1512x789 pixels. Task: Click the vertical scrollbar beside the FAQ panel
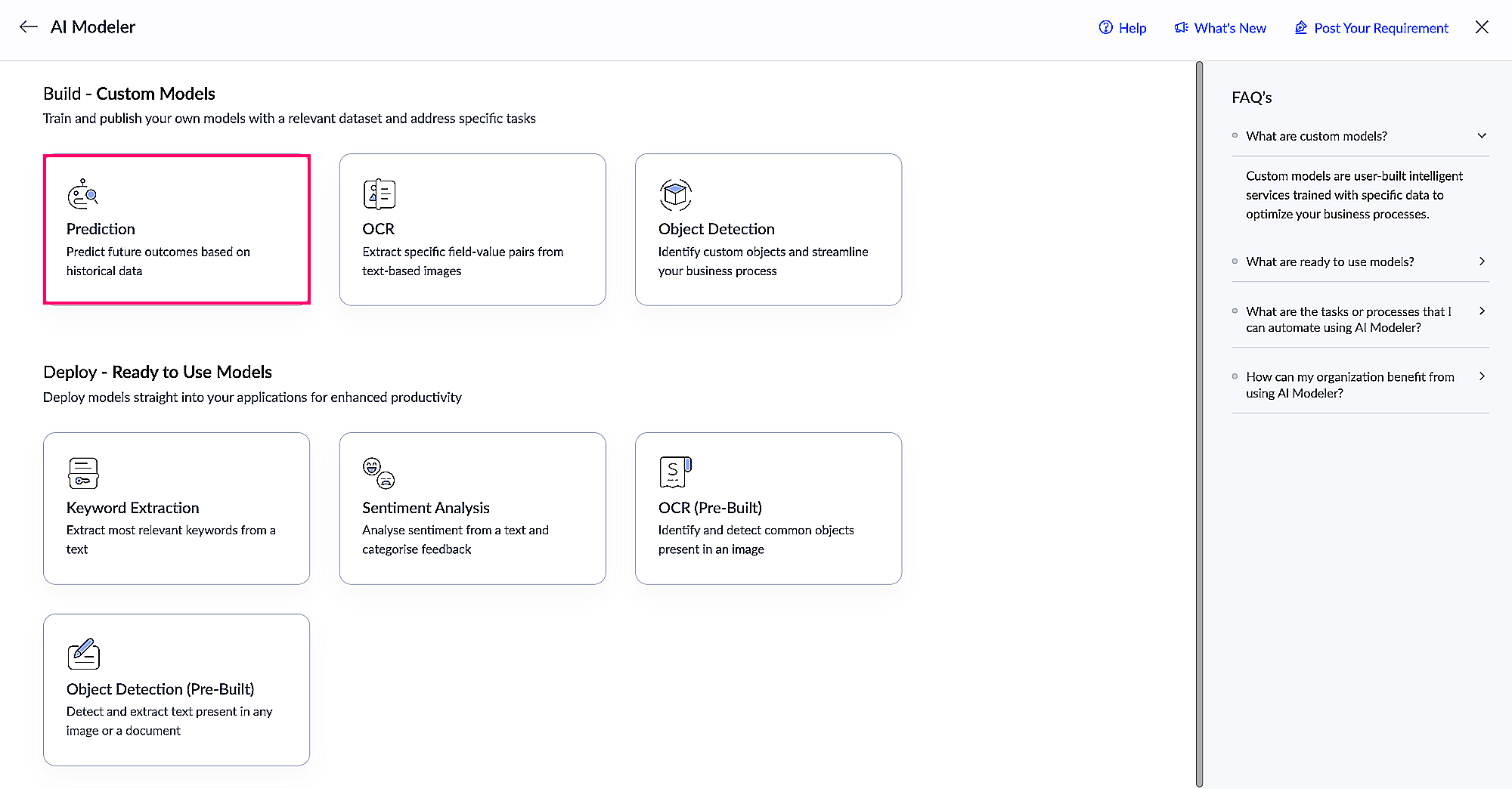[1199, 423]
